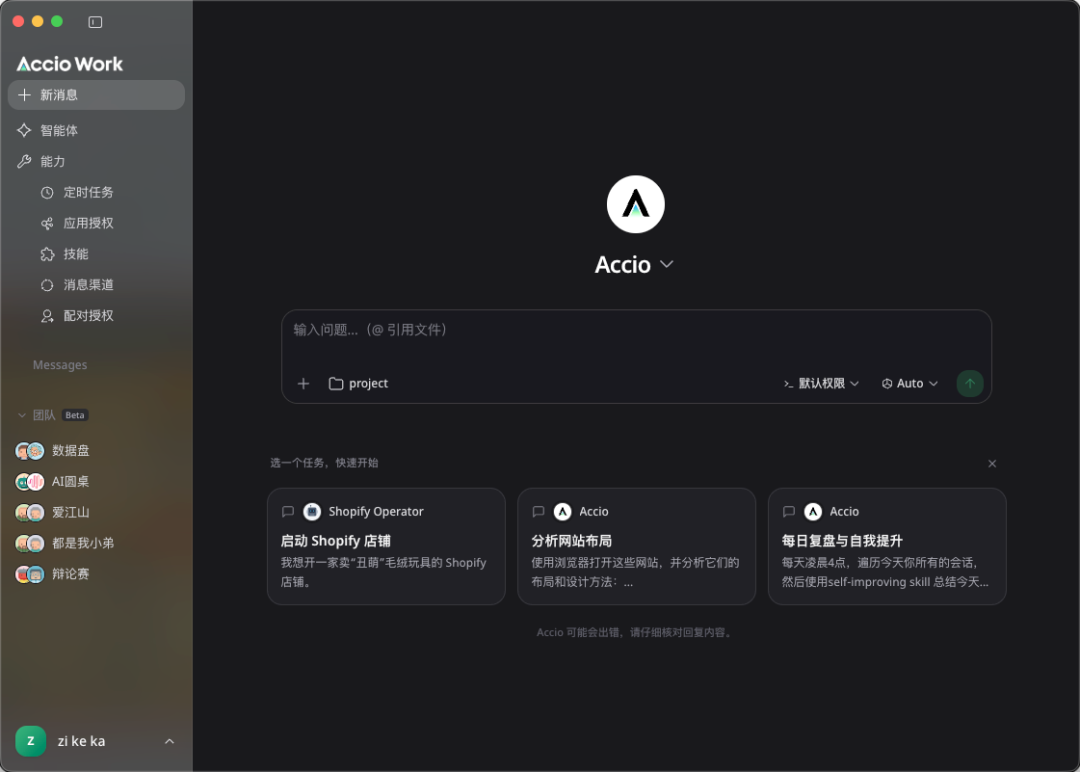Collapse the 团队 Beta team section

click(21, 414)
